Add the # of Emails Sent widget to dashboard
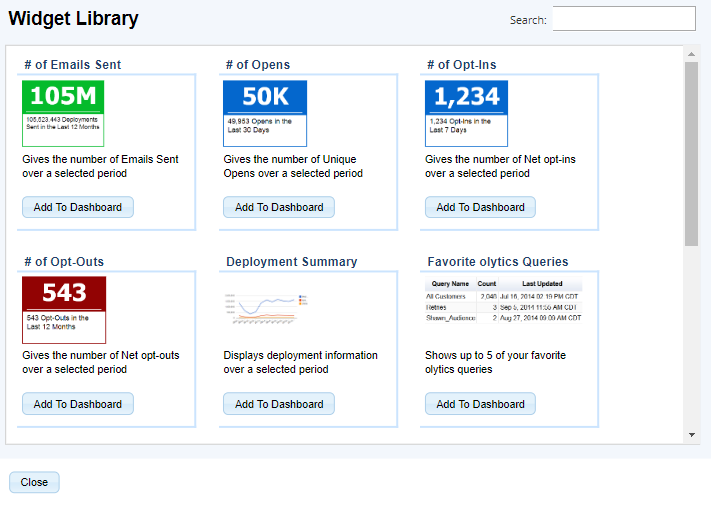 tap(78, 207)
